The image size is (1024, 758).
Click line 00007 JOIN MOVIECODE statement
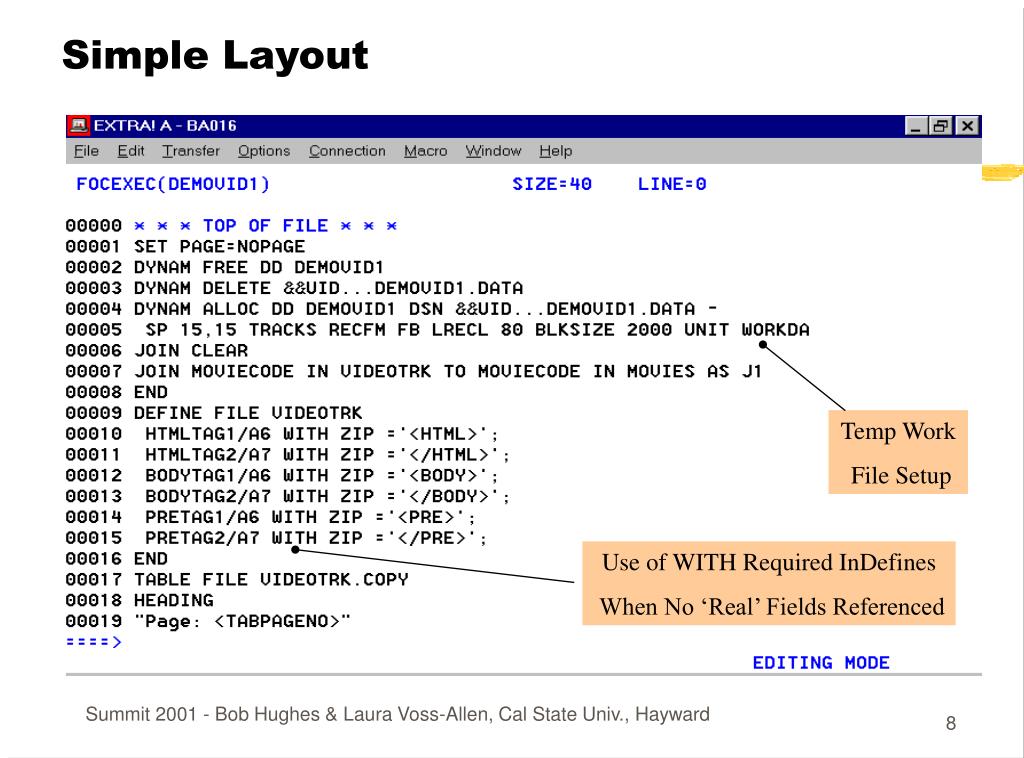click(413, 371)
